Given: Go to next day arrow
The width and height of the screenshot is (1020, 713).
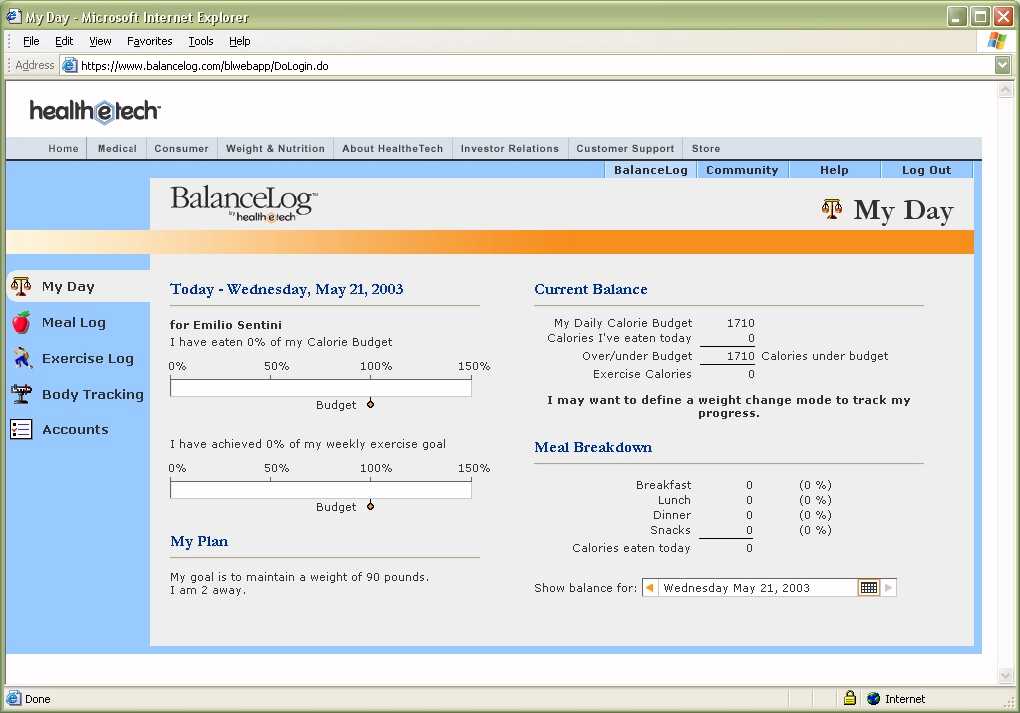Looking at the screenshot, I should (x=888, y=588).
